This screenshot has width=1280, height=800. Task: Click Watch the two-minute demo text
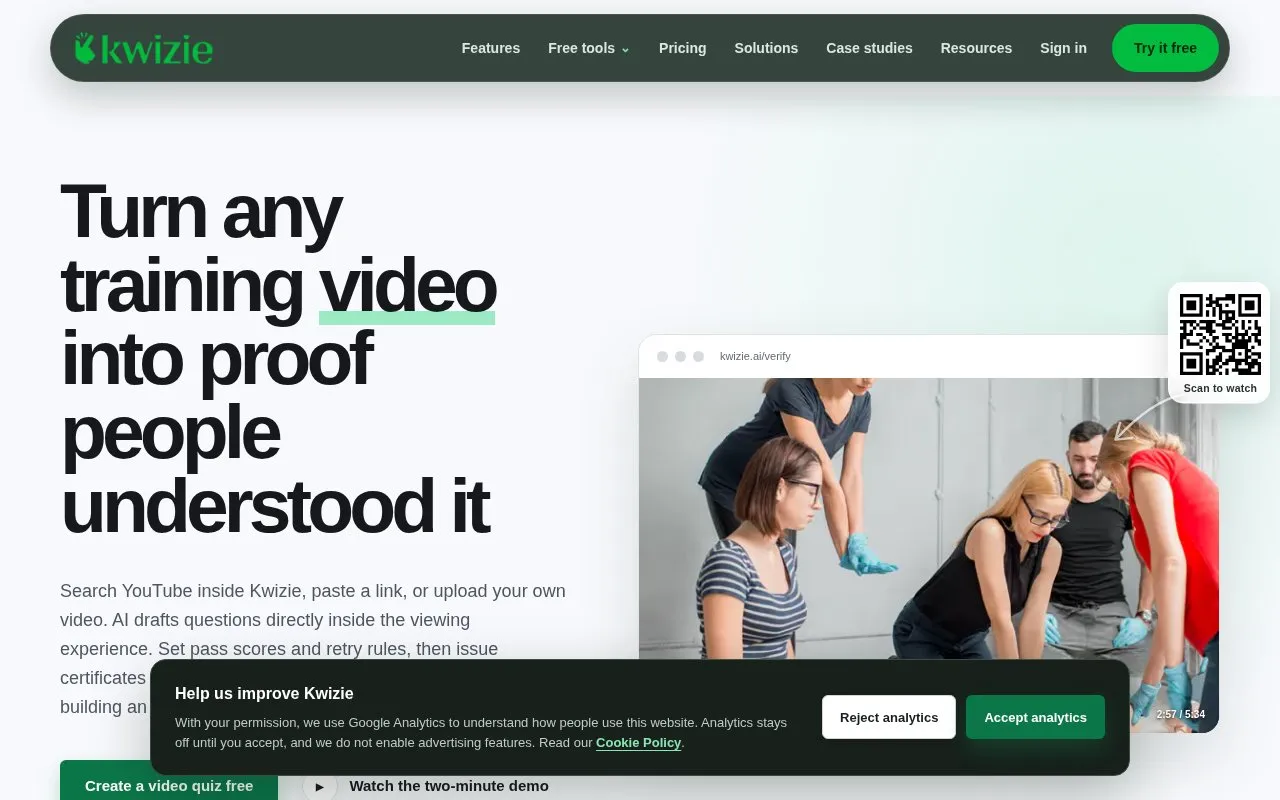tap(449, 786)
